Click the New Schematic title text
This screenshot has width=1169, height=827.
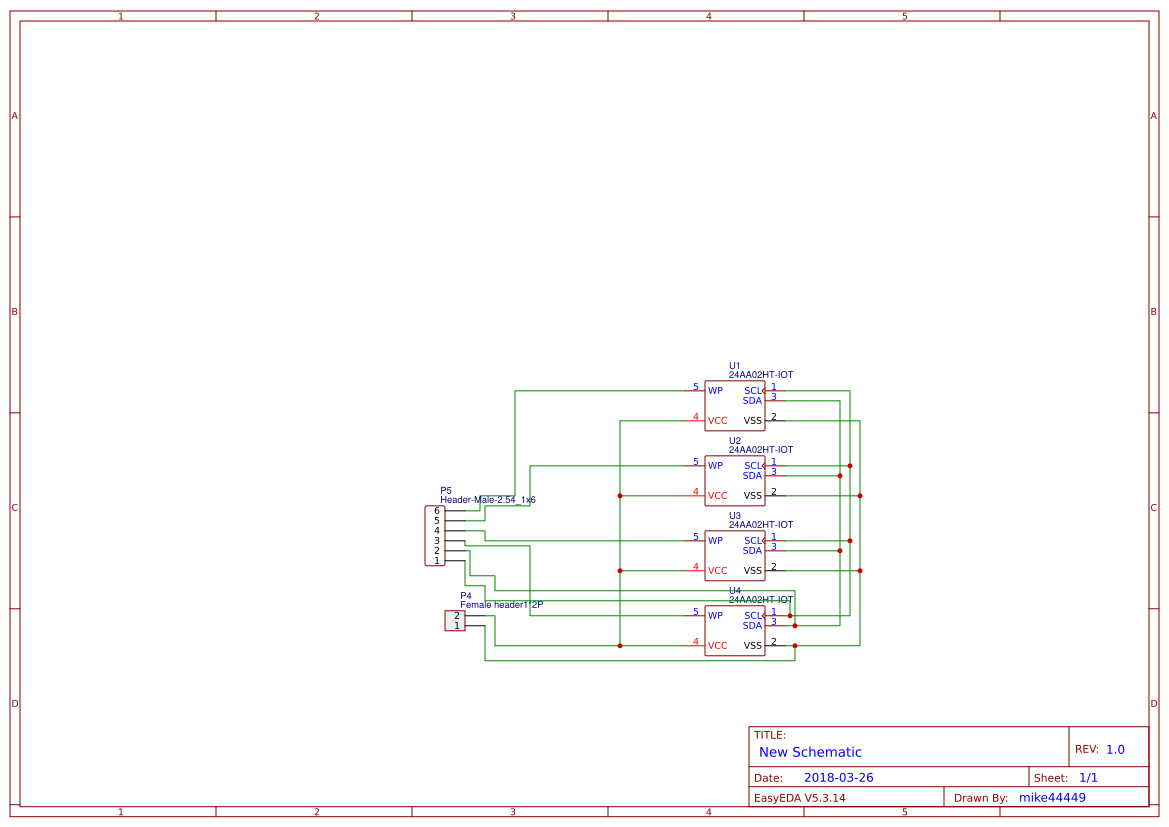(810, 752)
